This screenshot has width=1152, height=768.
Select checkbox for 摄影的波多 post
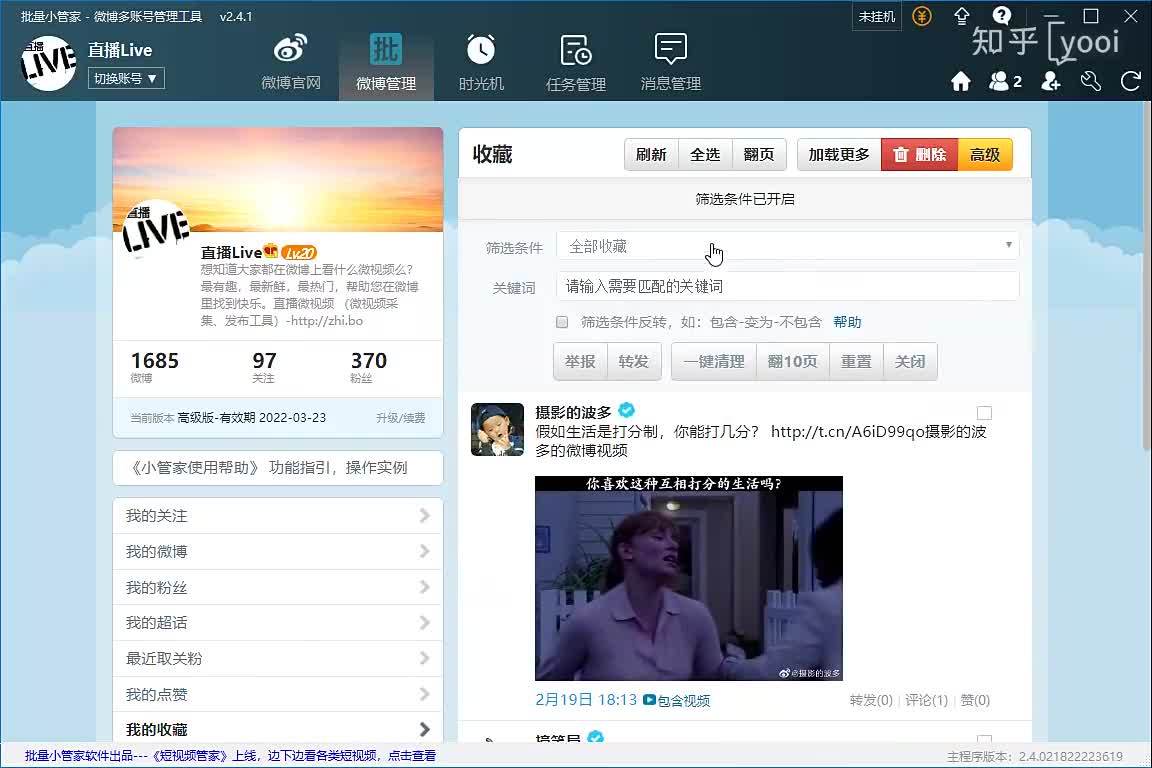click(x=984, y=413)
